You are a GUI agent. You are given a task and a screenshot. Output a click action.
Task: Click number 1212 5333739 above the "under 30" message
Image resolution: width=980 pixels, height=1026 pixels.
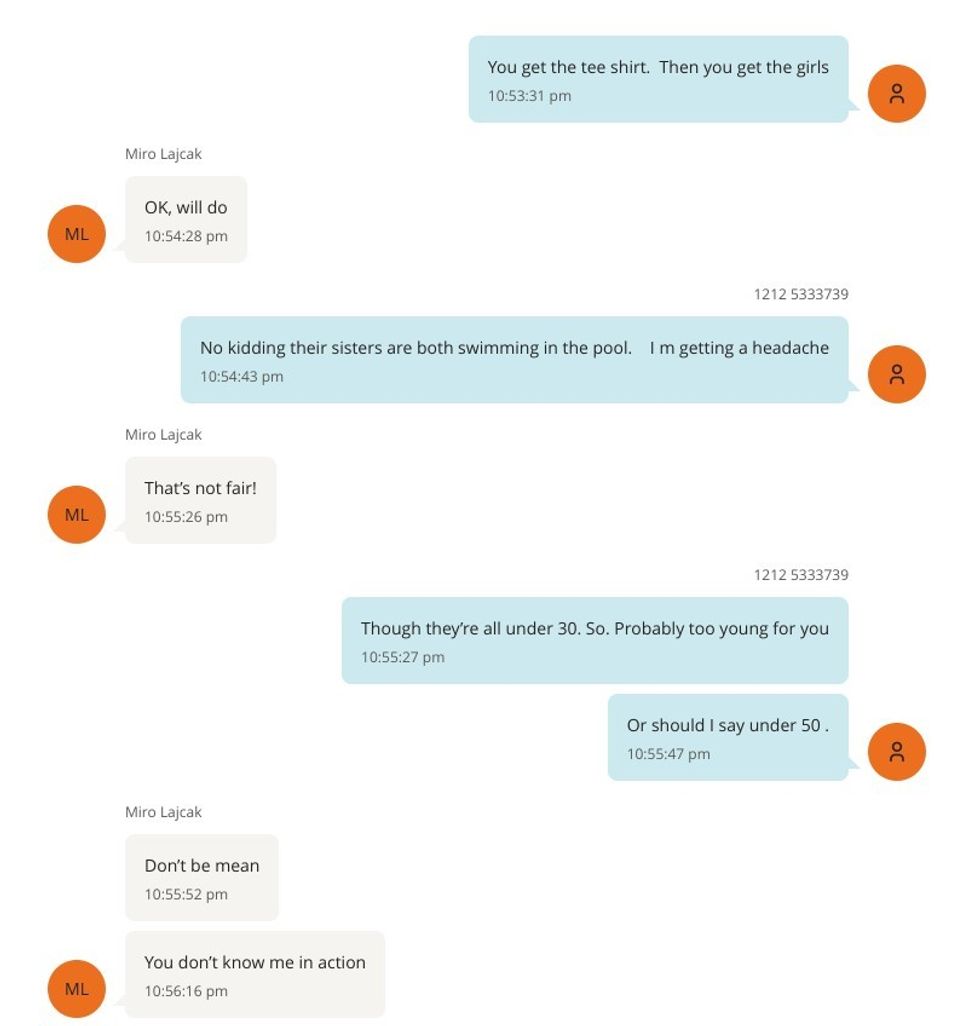pos(800,575)
